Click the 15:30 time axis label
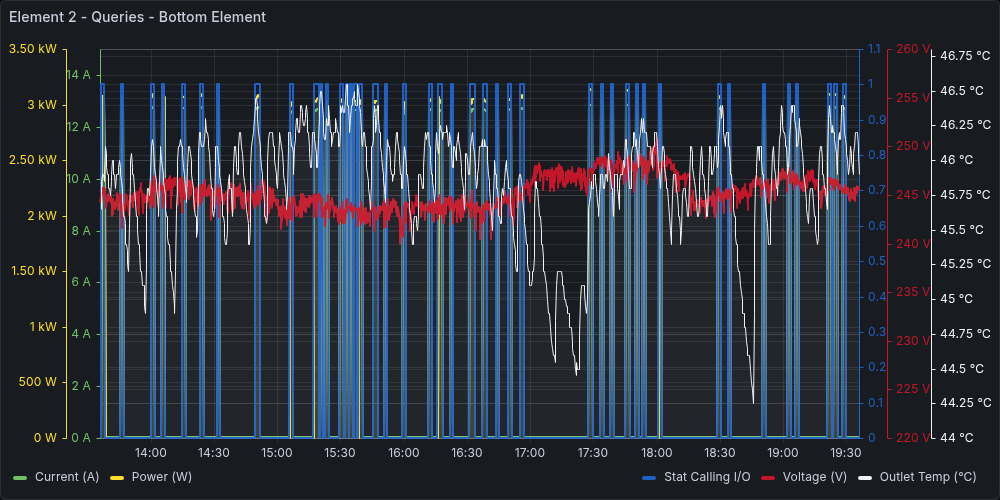The width and height of the screenshot is (1000, 500). tap(341, 453)
